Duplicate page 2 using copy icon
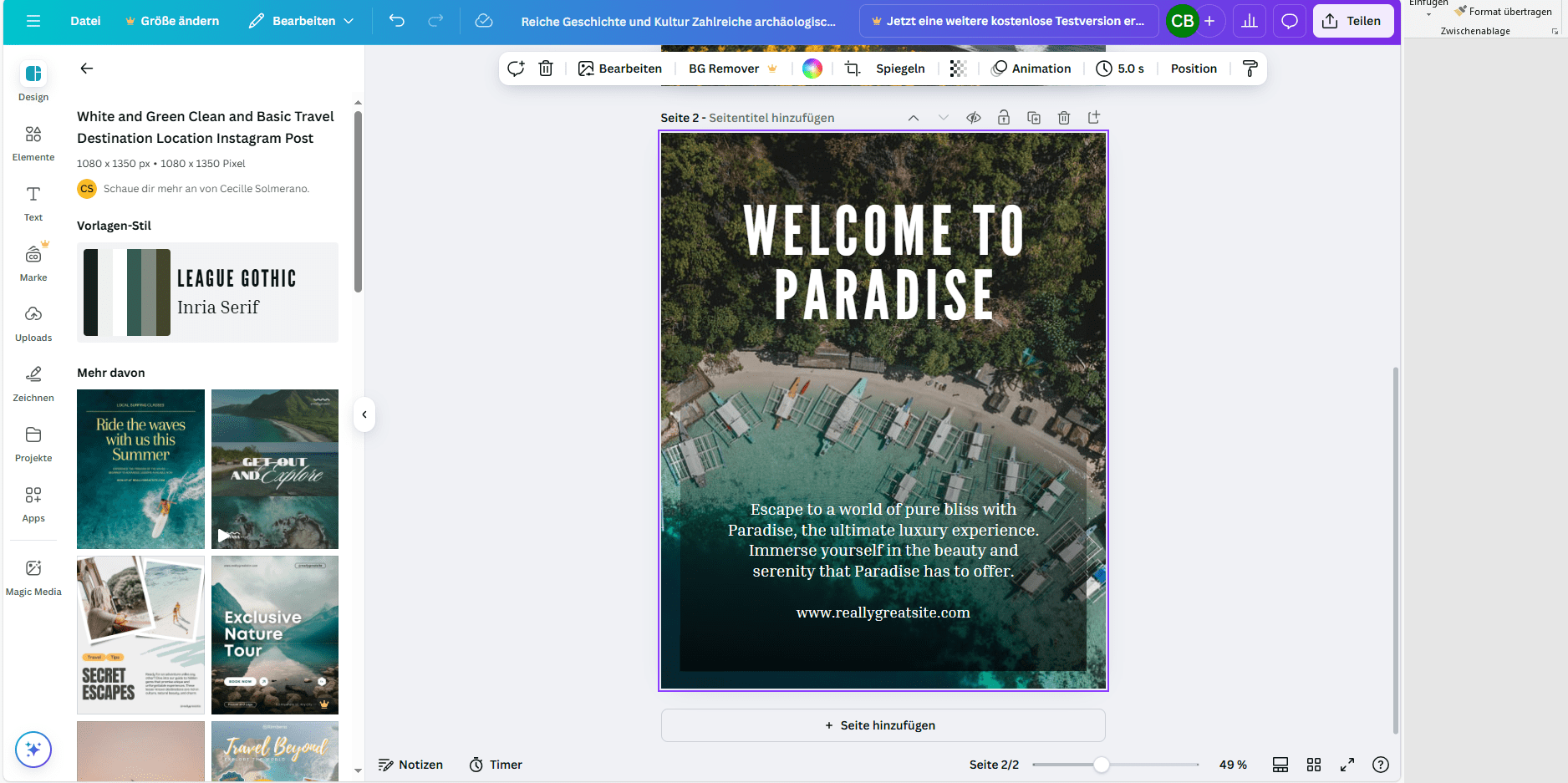Screen dimensions: 1568x783 coord(1034,118)
